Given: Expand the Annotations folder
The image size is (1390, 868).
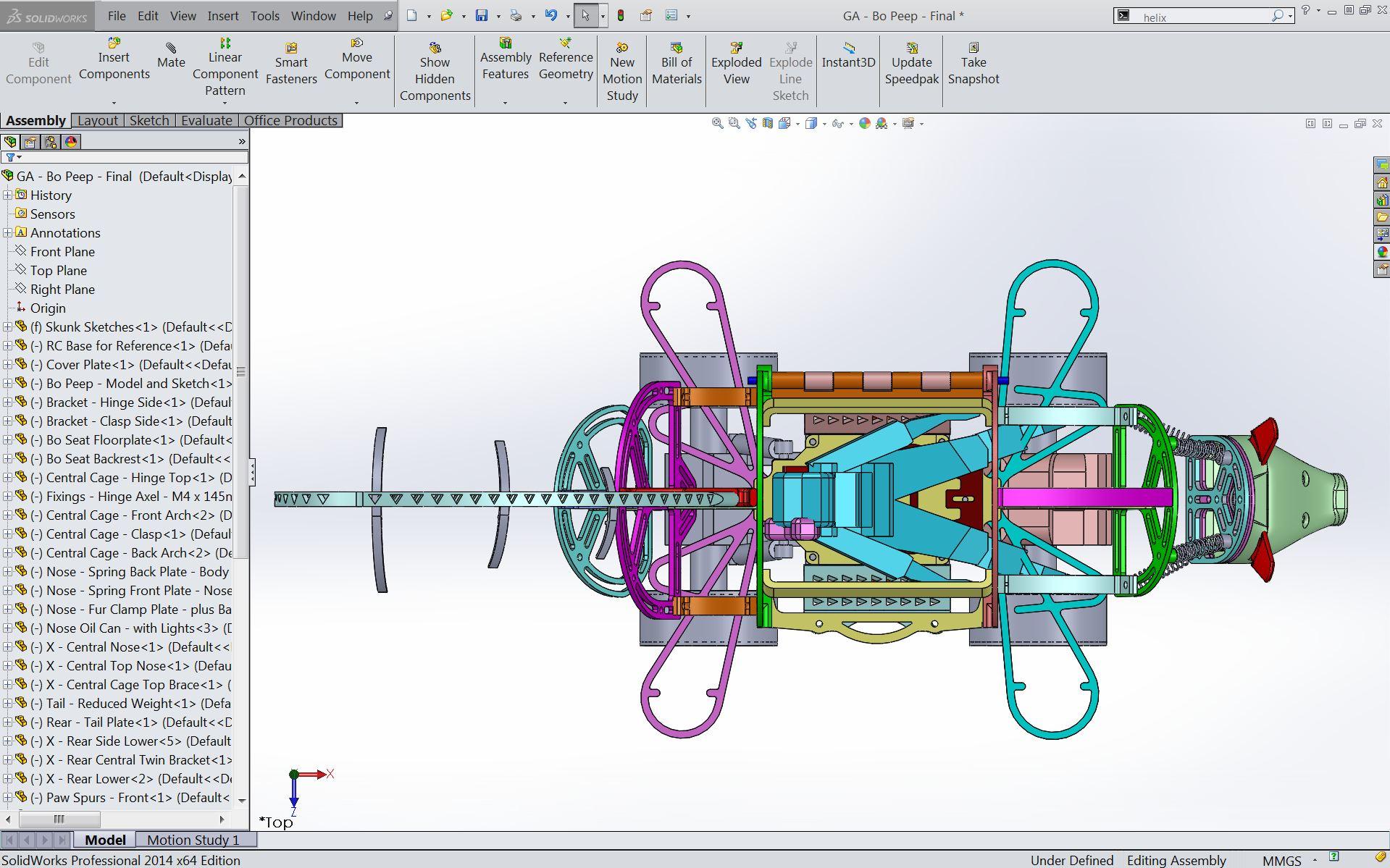Looking at the screenshot, I should tap(7, 232).
